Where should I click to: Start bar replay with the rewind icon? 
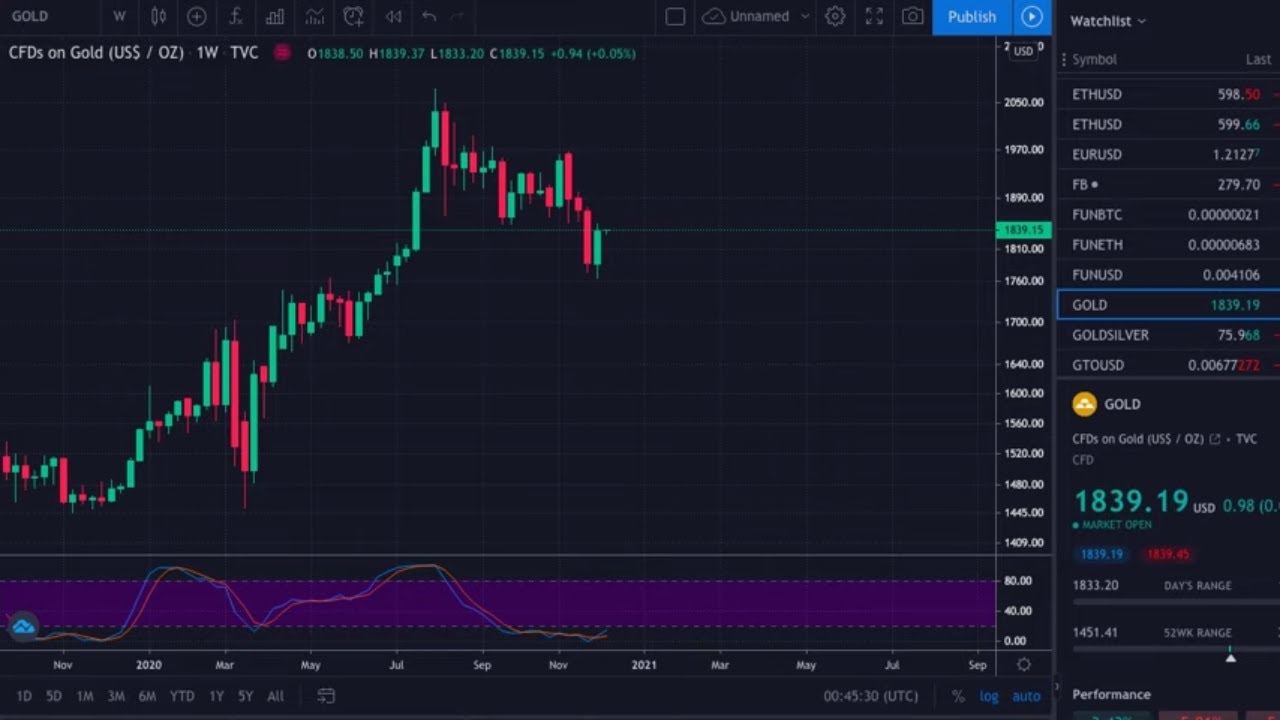(394, 16)
